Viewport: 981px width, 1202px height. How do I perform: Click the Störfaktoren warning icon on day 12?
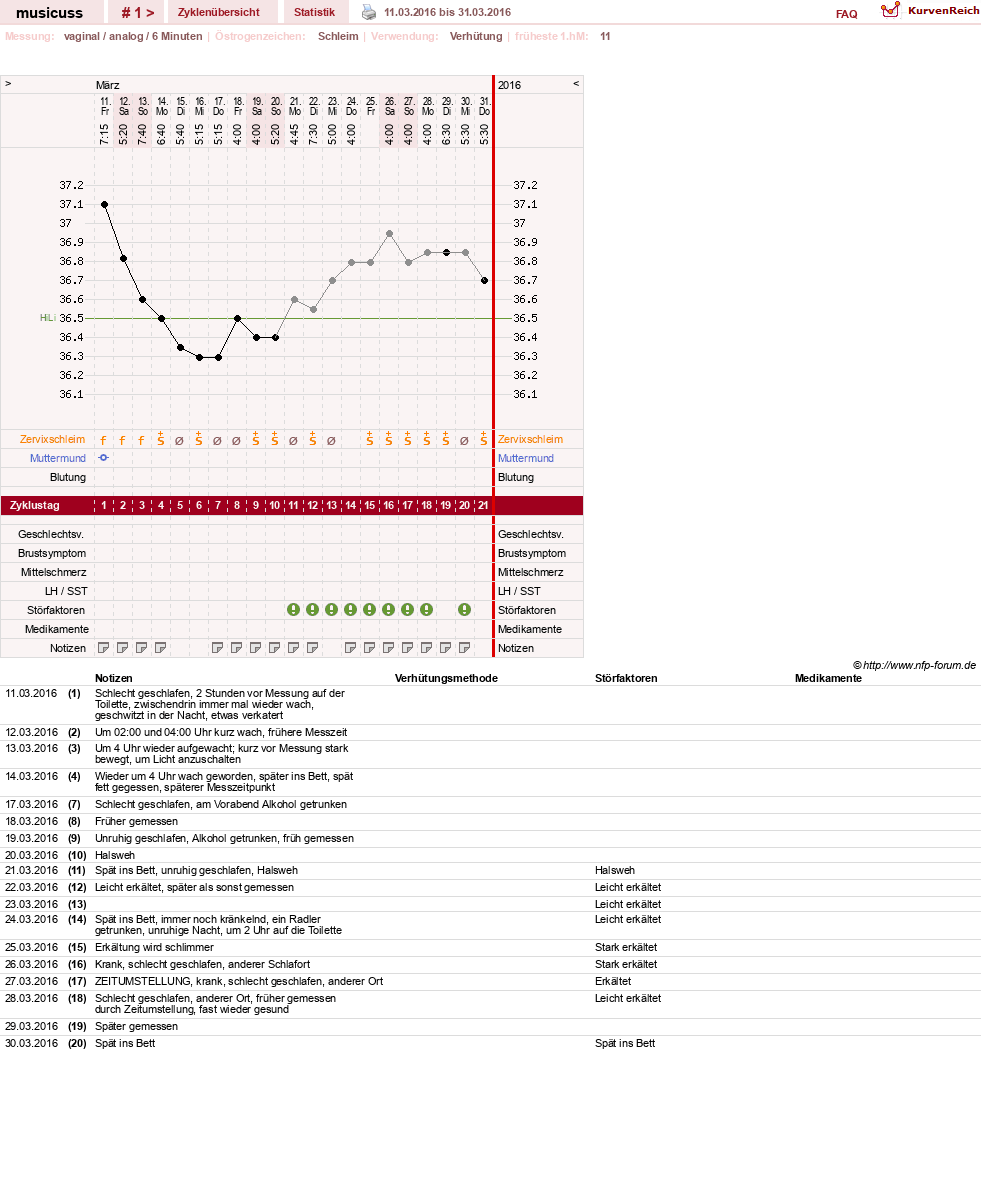tap(313, 609)
